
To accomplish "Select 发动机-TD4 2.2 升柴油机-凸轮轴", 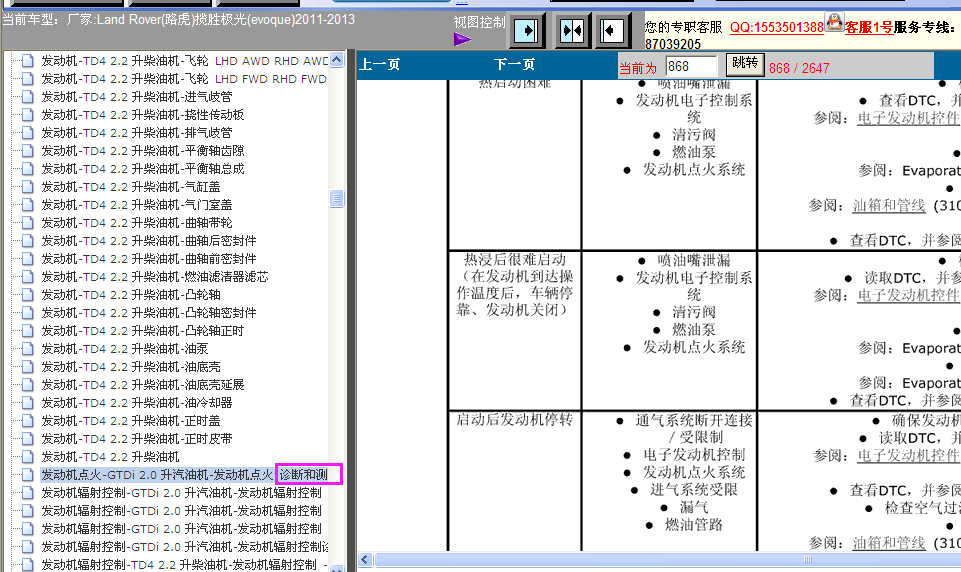I will (x=131, y=295).
